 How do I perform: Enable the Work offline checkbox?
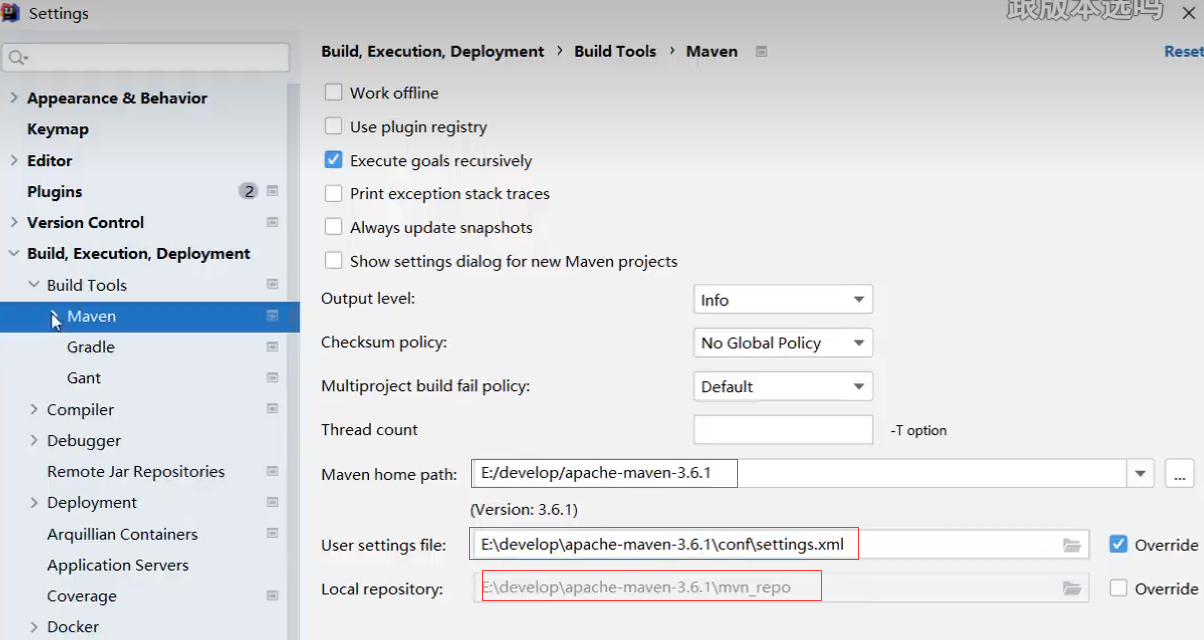coord(334,93)
